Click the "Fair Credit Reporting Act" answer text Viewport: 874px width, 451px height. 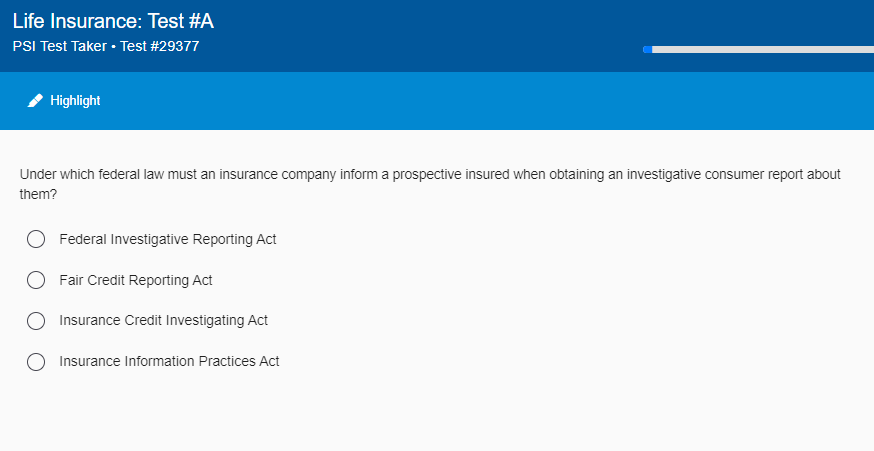(136, 280)
